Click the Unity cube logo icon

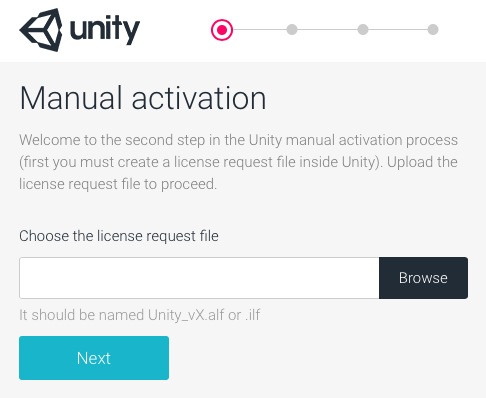click(41, 30)
